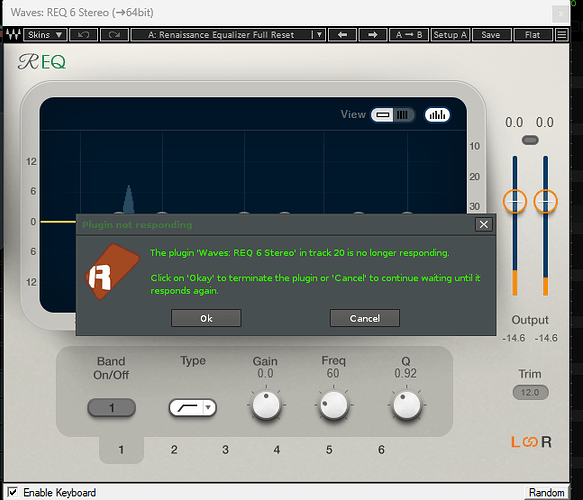The height and width of the screenshot is (500, 583).
Task: Switch View to the split graph mode
Action: (403, 115)
